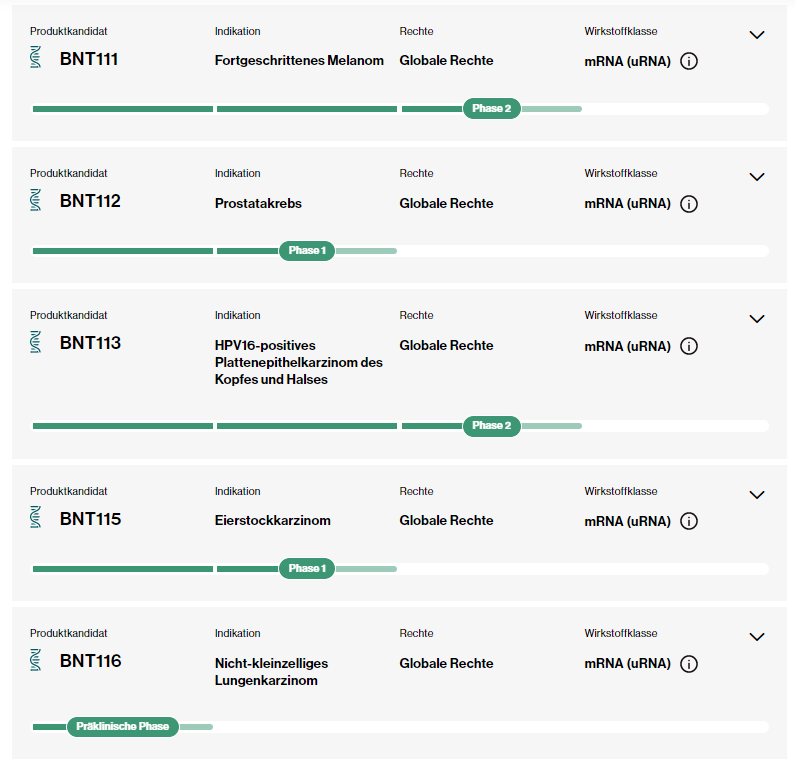Expand the BNT116 card chevron

point(757,637)
